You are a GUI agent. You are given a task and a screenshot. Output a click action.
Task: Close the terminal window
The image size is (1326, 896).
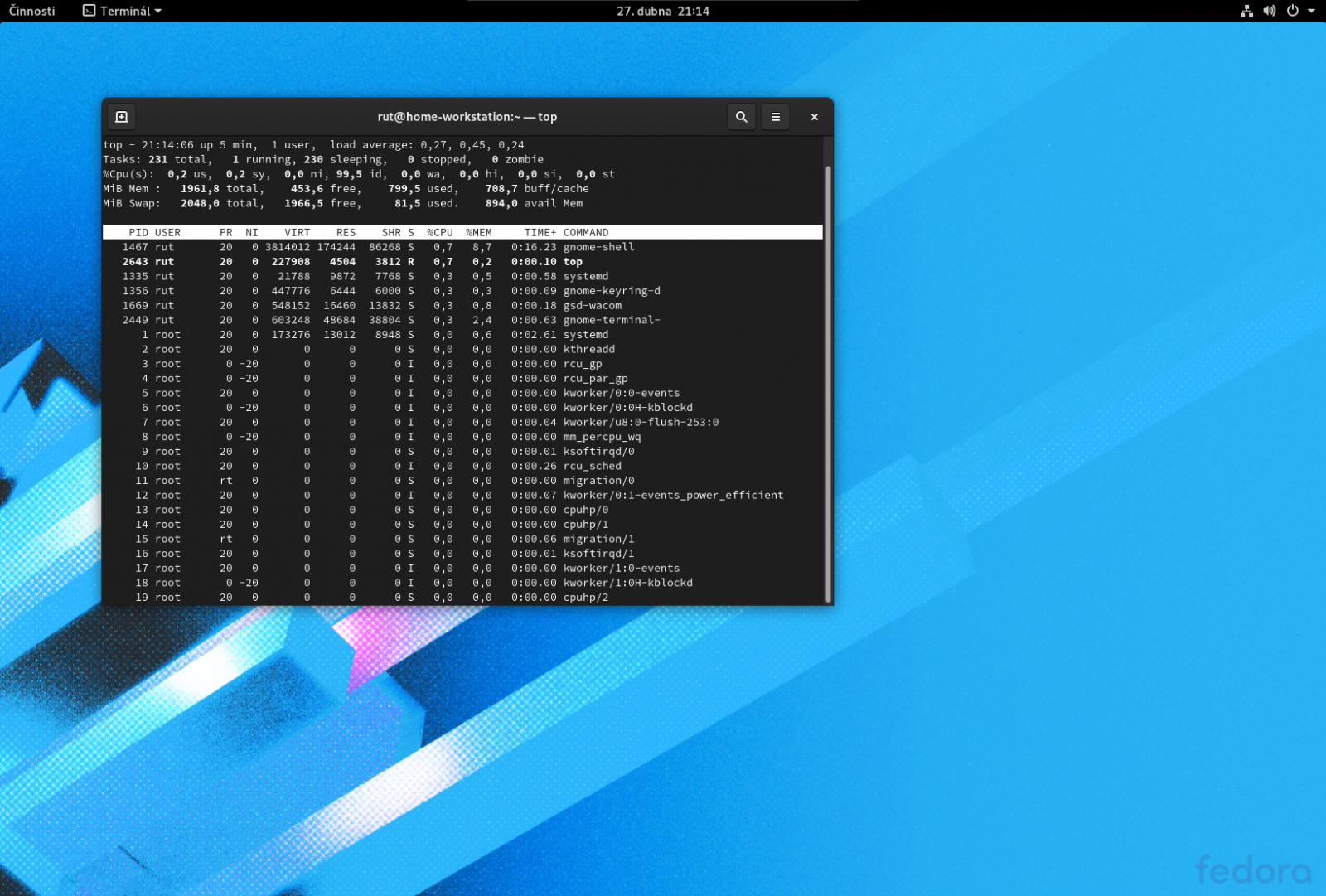tap(813, 117)
